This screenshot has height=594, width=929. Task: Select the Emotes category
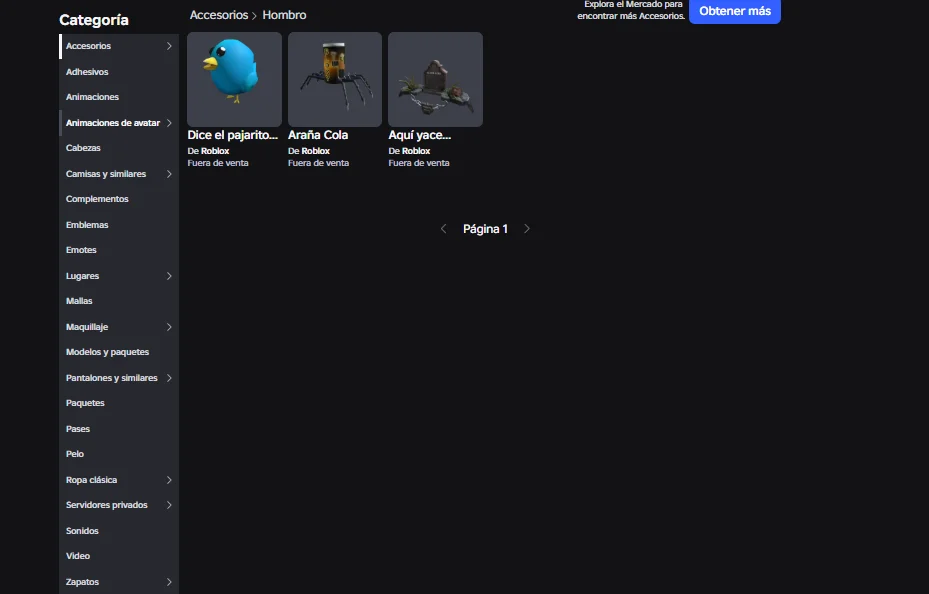pos(81,250)
